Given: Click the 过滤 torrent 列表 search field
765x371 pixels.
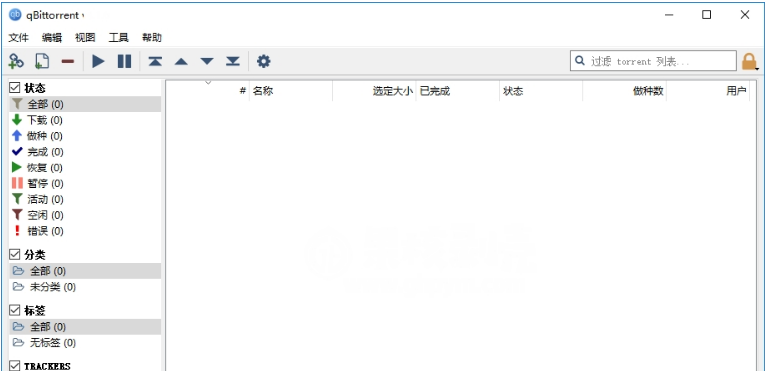Looking at the screenshot, I should pyautogui.click(x=653, y=61).
